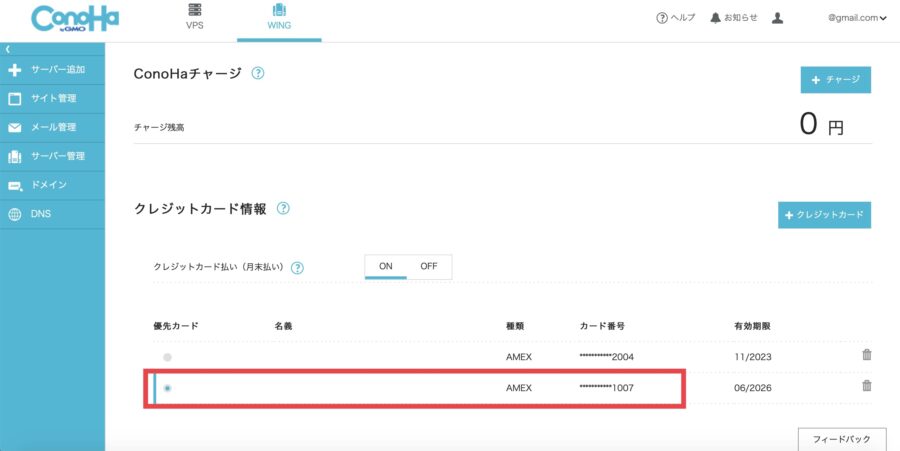Click the help icon next to クレジットカード情報

tap(283, 209)
